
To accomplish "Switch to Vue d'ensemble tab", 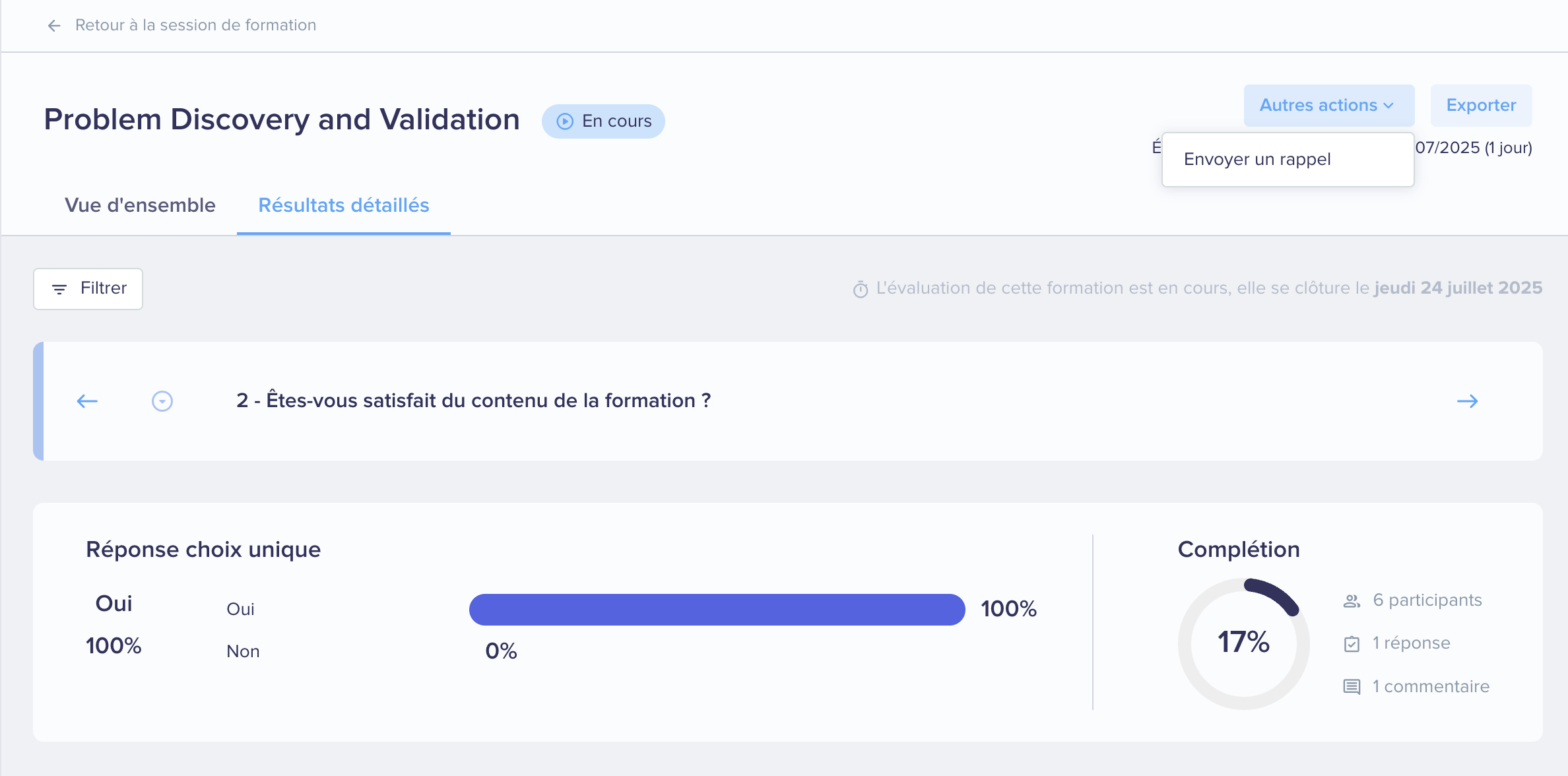I will tap(140, 205).
